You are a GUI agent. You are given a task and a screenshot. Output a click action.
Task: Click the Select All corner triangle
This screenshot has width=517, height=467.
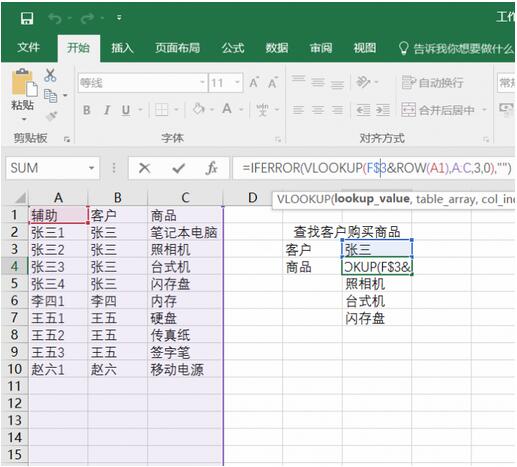pyautogui.click(x=20, y=198)
